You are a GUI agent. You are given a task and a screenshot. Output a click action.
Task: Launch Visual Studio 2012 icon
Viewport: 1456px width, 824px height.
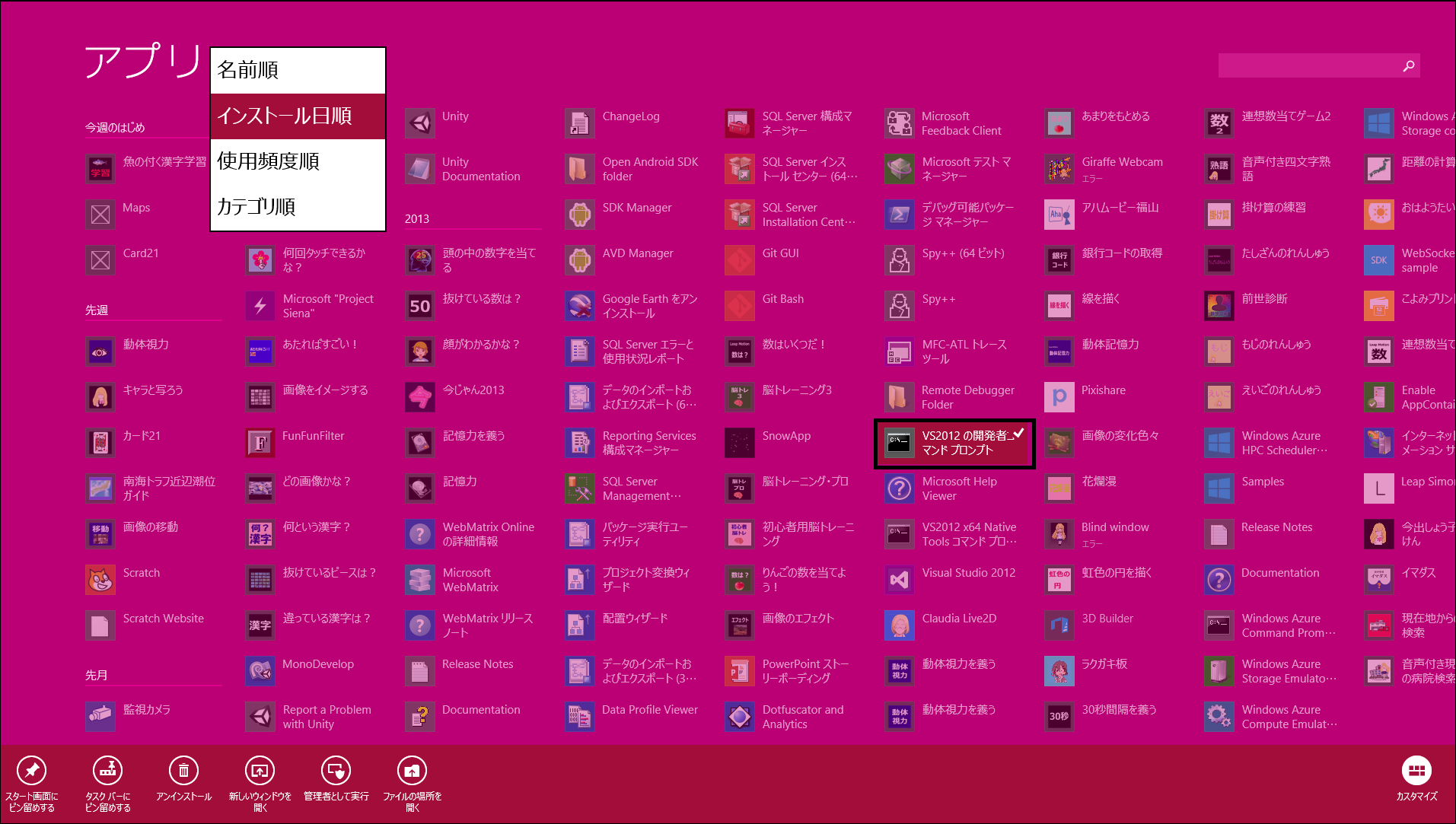coord(900,580)
